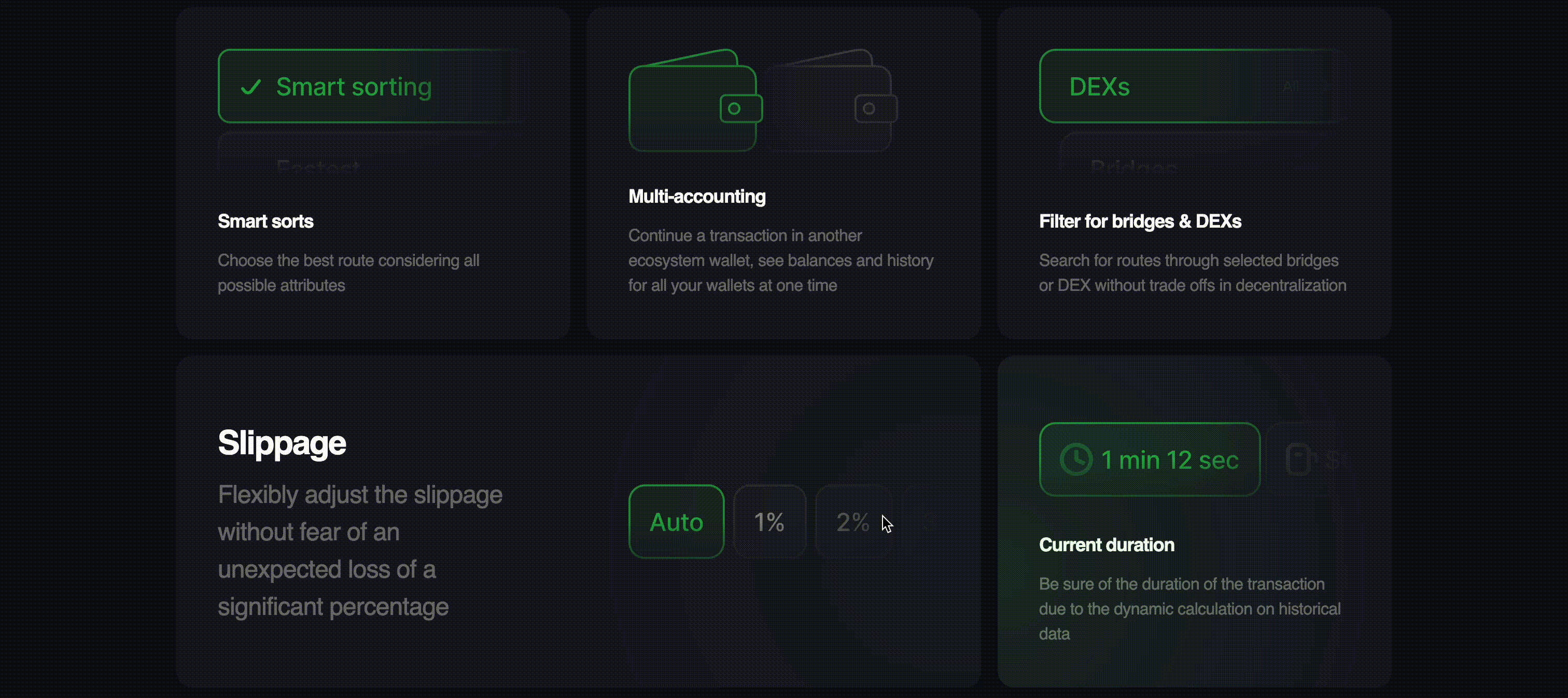Click the dimmed gray wallet icon
The image size is (1568, 698).
pyautogui.click(x=833, y=101)
